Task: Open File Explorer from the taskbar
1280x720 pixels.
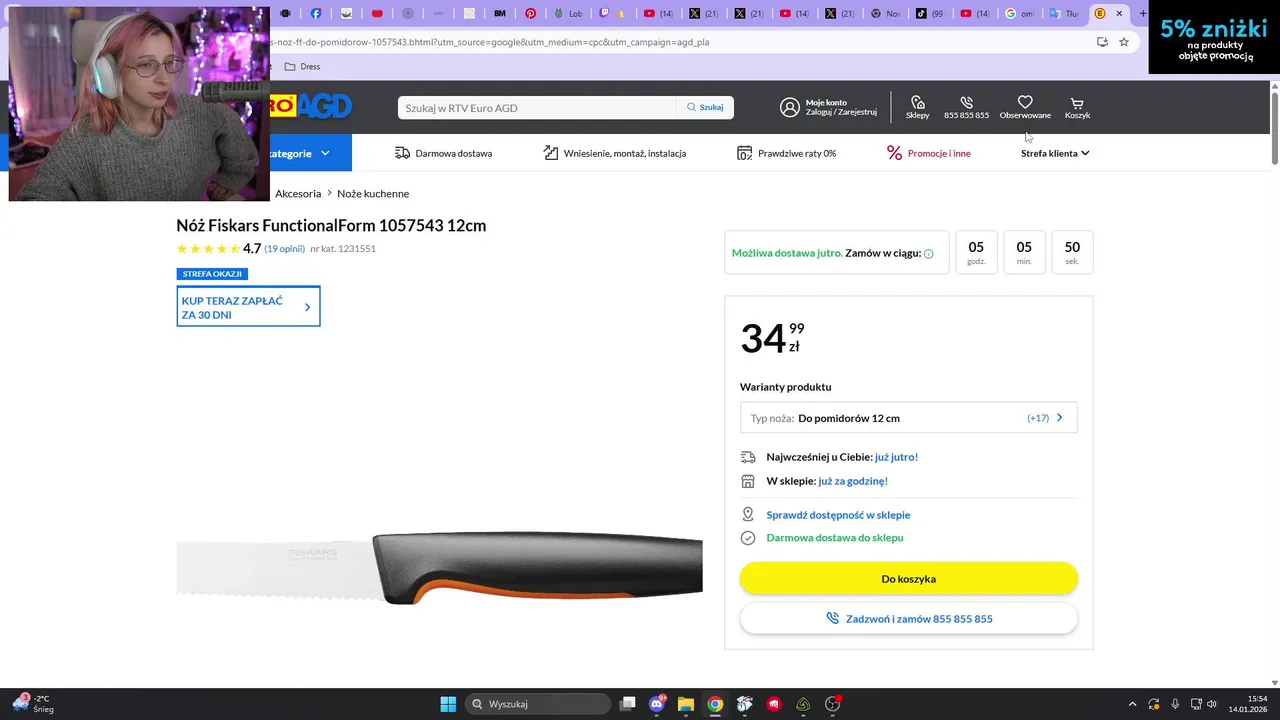Action: click(x=686, y=704)
